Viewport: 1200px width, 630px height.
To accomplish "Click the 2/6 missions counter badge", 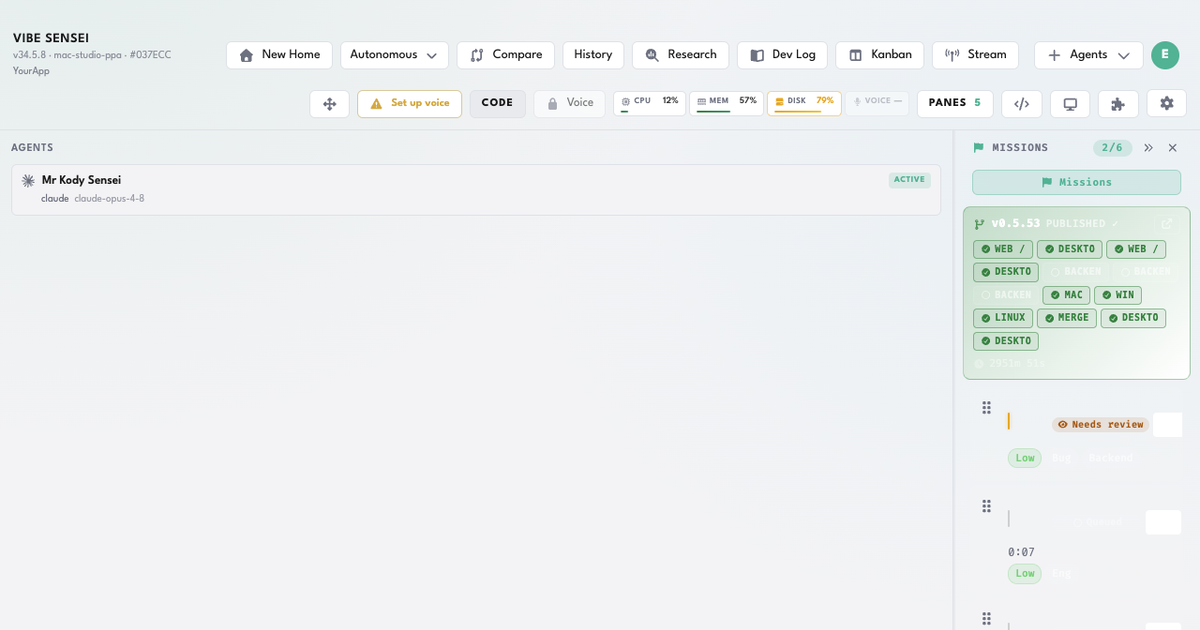I will point(1112,148).
